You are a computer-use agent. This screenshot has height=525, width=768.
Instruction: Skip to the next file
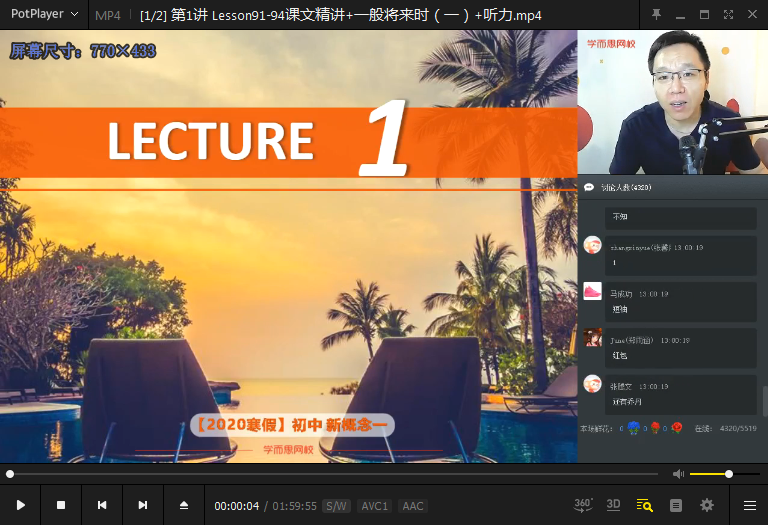[143, 505]
